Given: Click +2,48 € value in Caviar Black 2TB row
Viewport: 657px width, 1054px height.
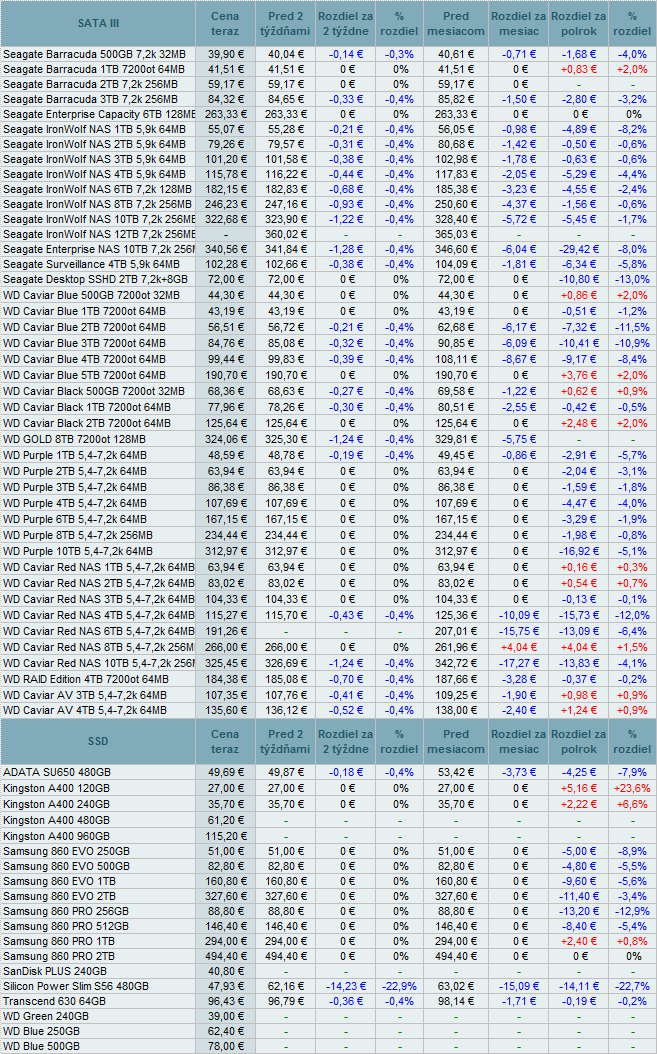Looking at the screenshot, I should [x=579, y=423].
